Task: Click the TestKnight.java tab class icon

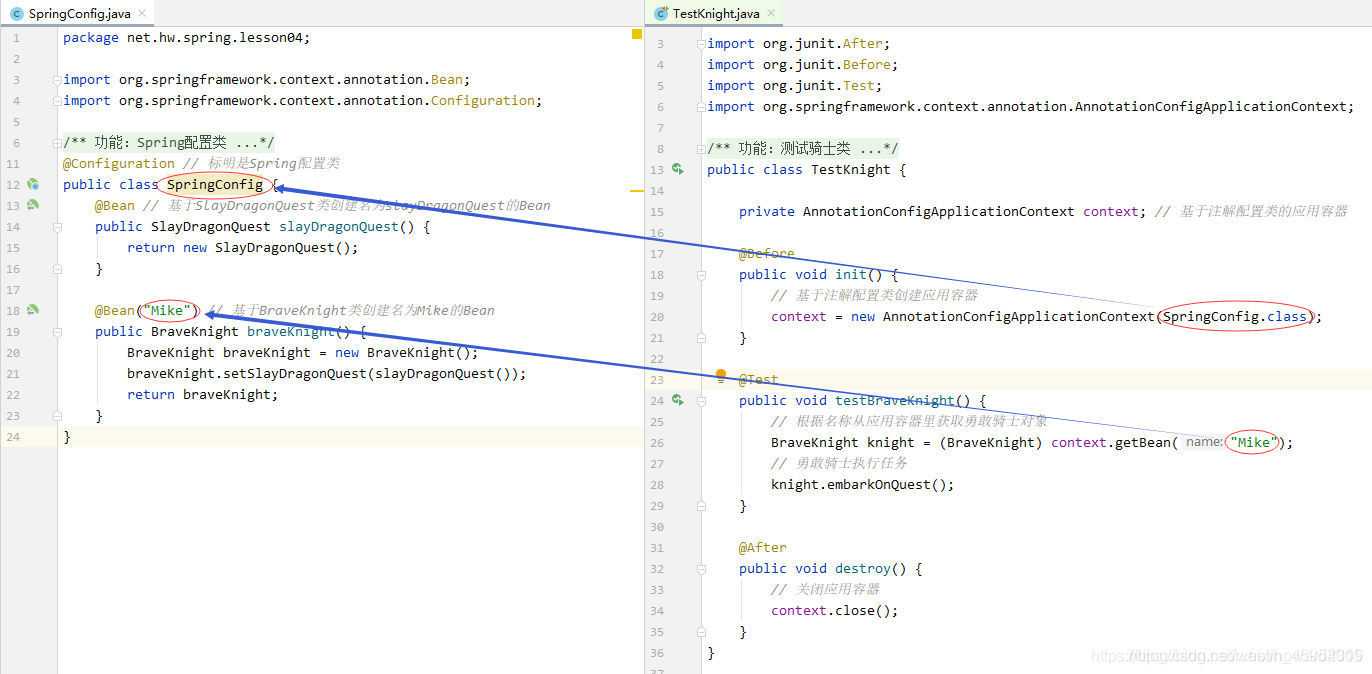Action: tap(661, 14)
